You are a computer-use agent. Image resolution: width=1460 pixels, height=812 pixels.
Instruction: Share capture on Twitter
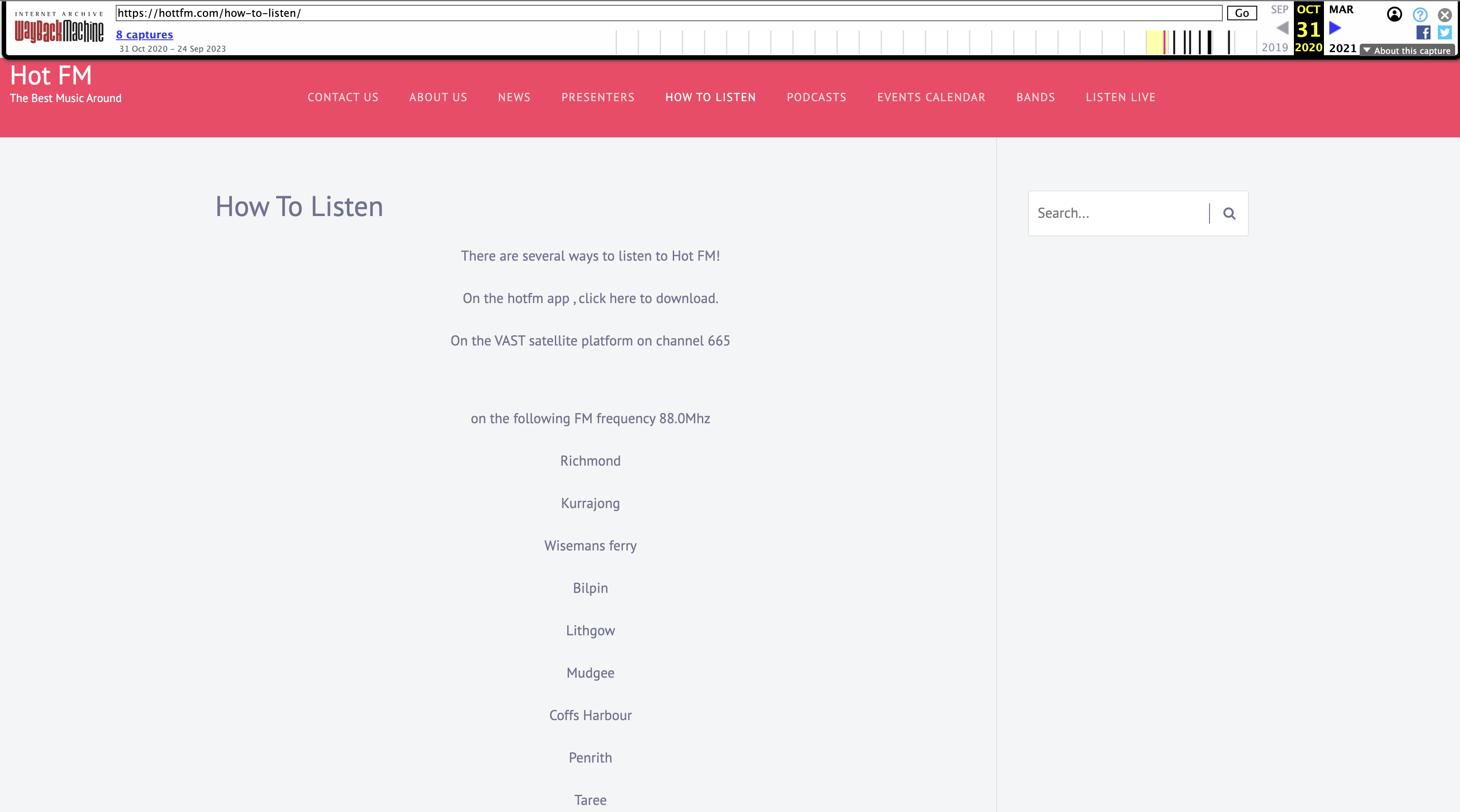coord(1445,32)
